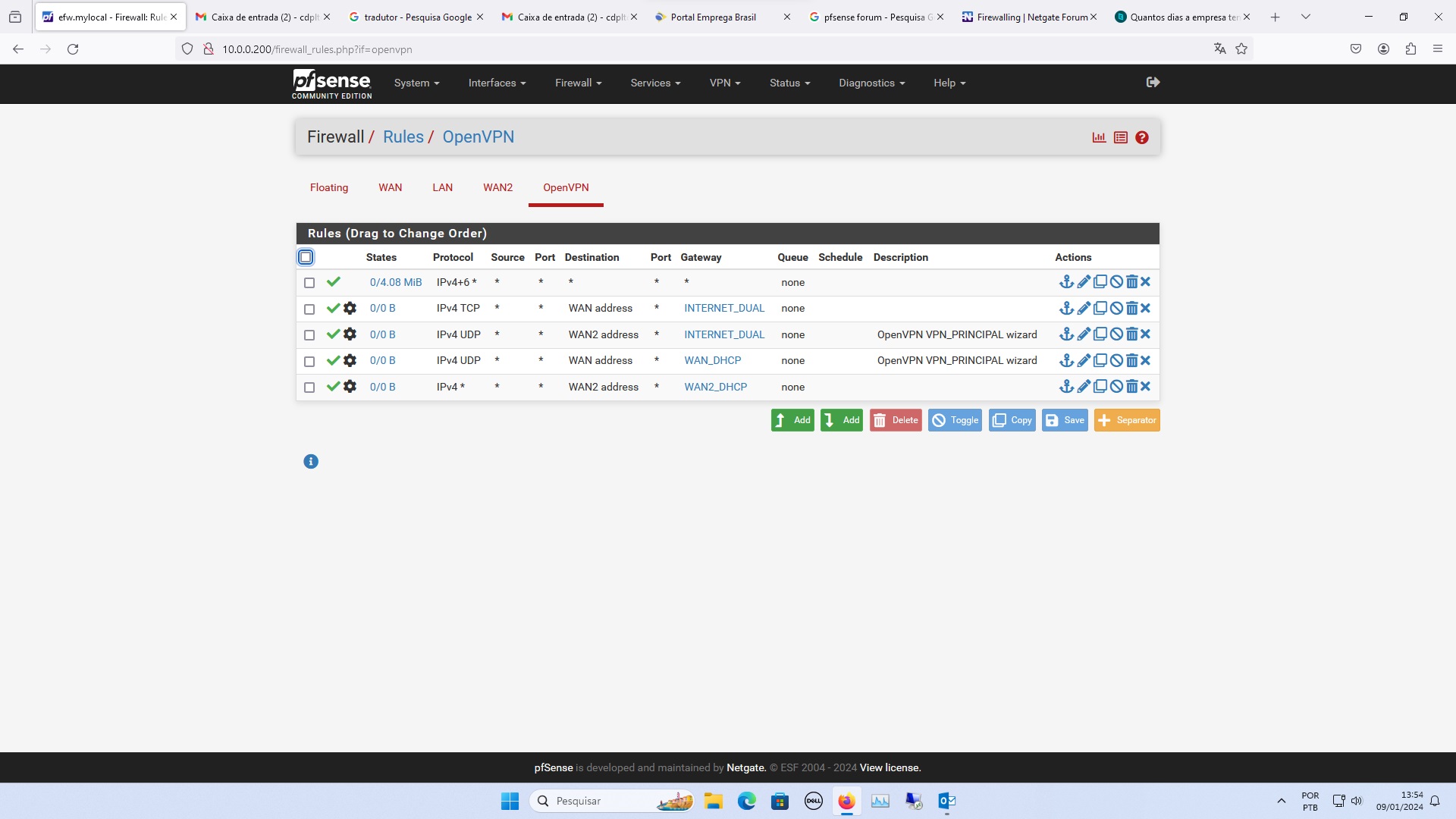Copy the WAN_DHCP rule via copy icon

(1100, 361)
